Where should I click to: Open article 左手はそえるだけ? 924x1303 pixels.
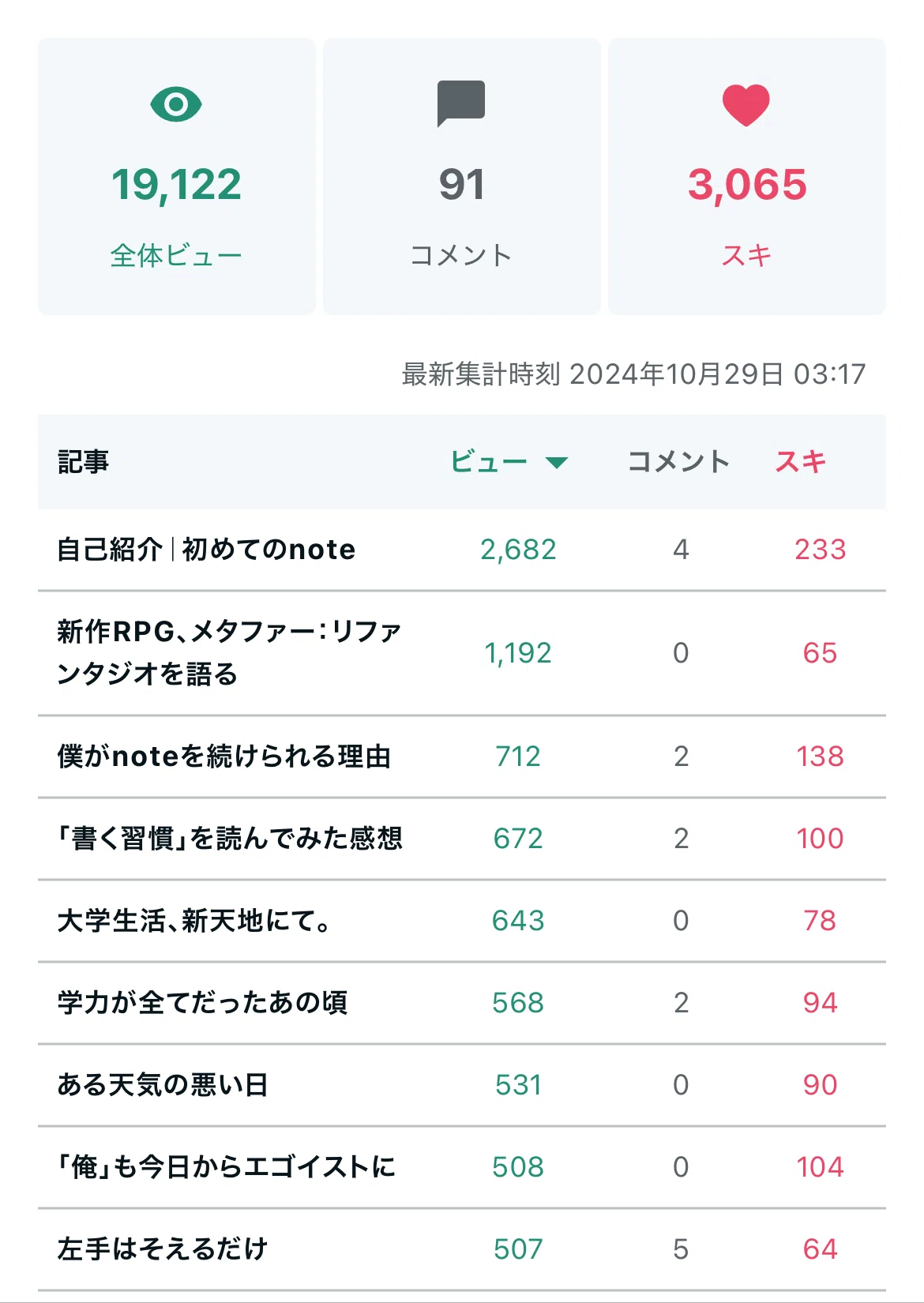coord(163,1249)
